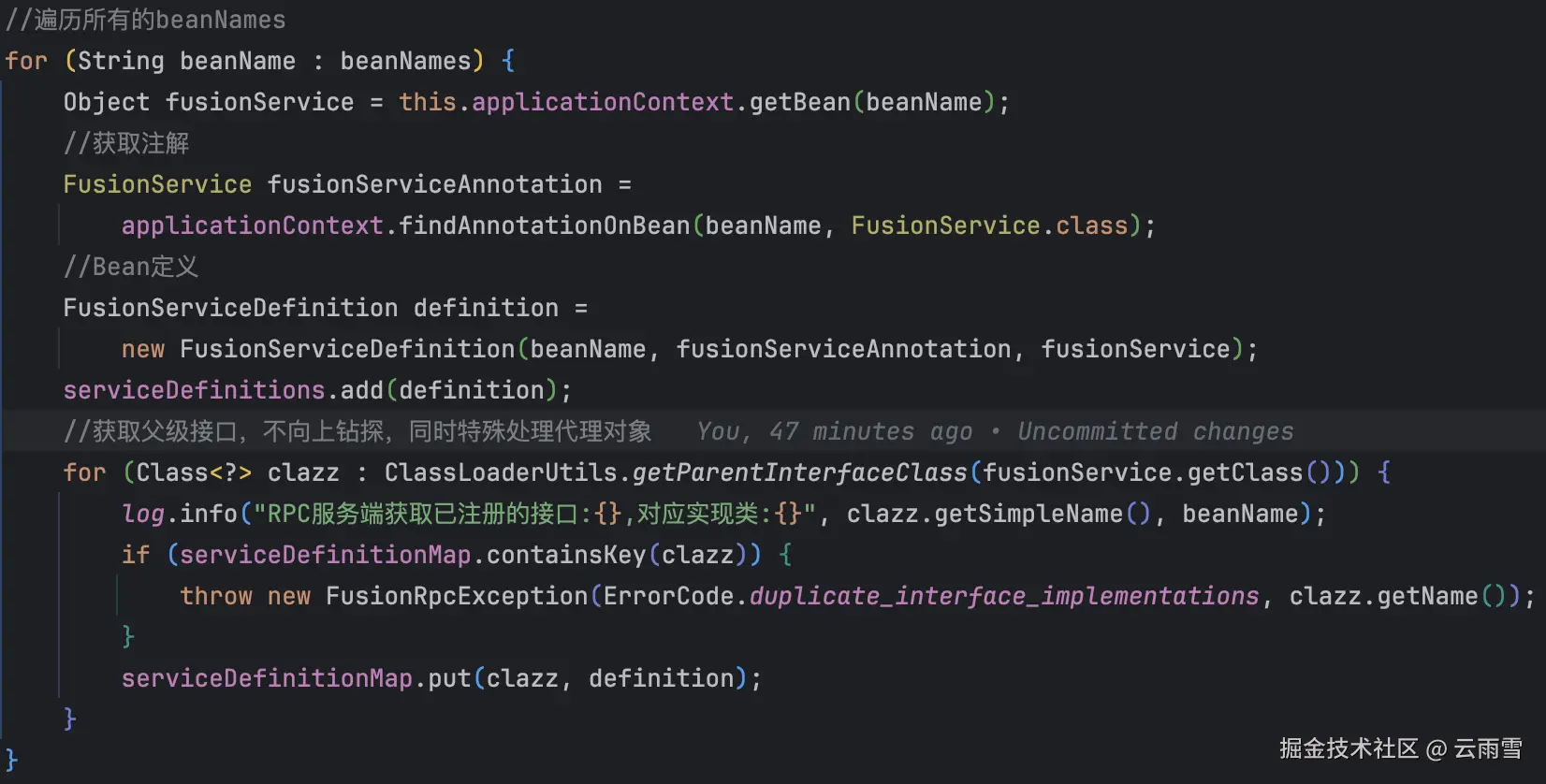Click the containsKey method call
Screen dimensions: 1546x784
click(x=565, y=555)
